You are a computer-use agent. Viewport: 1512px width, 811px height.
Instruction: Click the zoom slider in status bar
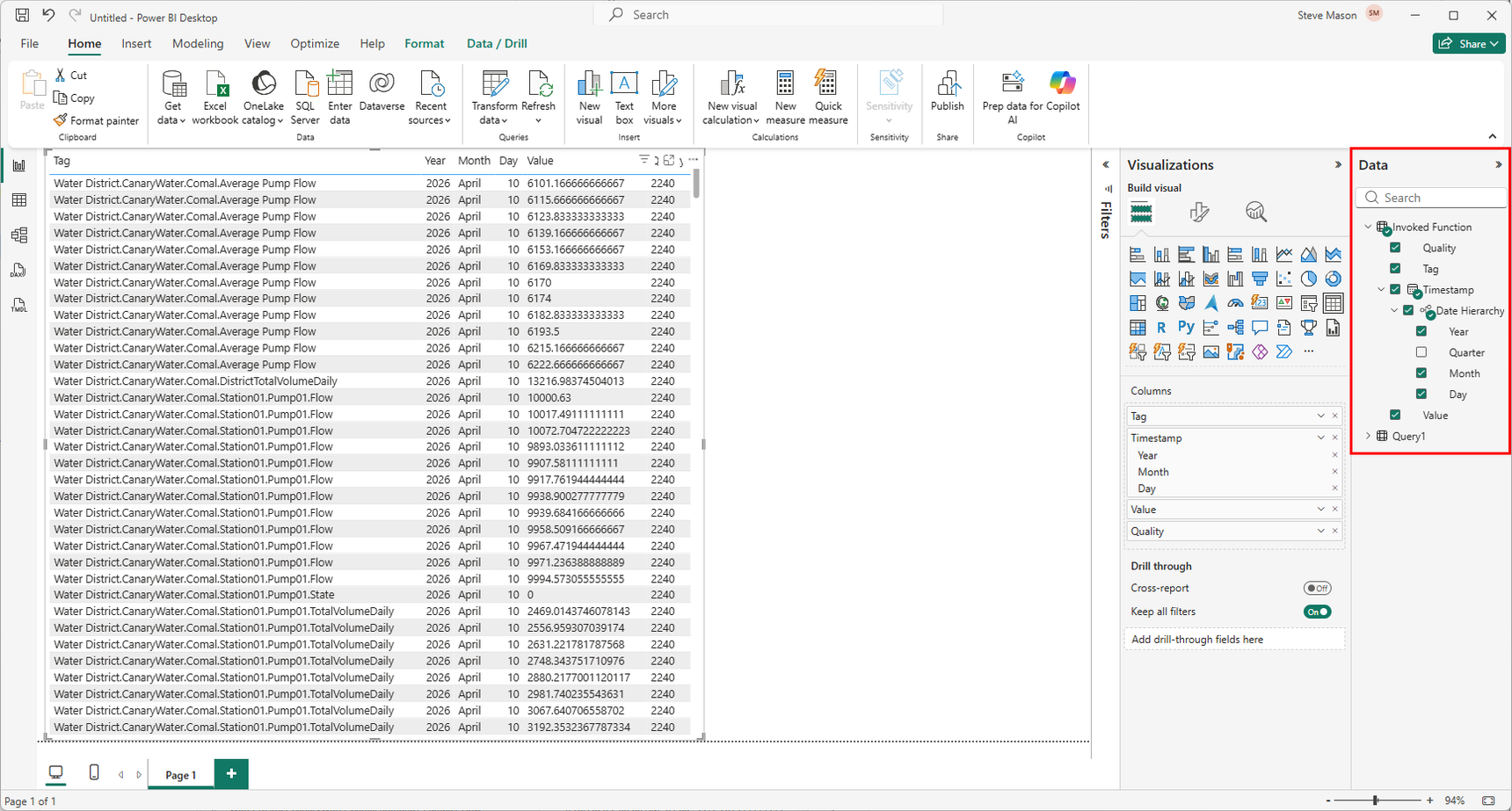[x=1376, y=800]
